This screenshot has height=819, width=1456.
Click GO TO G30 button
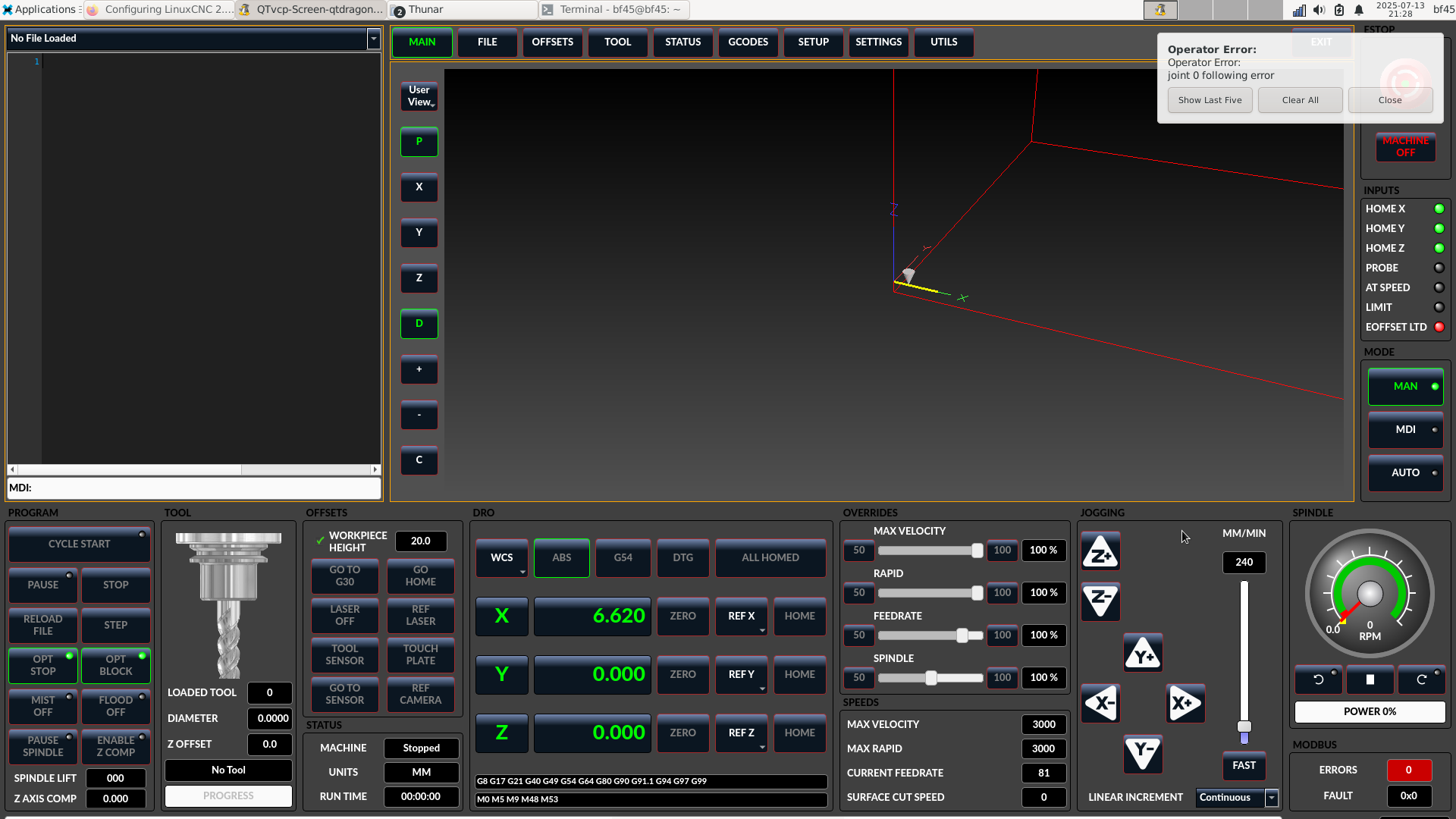[x=345, y=576]
